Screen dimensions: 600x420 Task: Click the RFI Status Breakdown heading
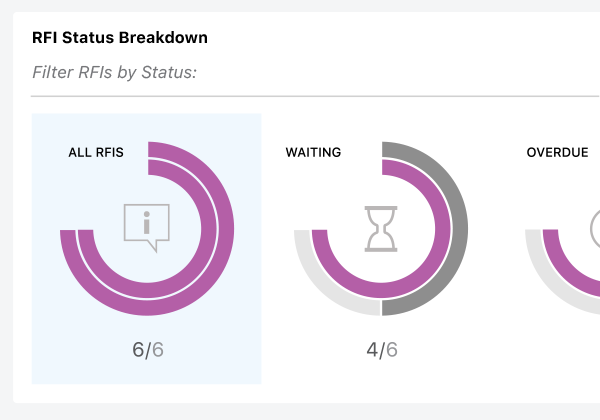(120, 37)
